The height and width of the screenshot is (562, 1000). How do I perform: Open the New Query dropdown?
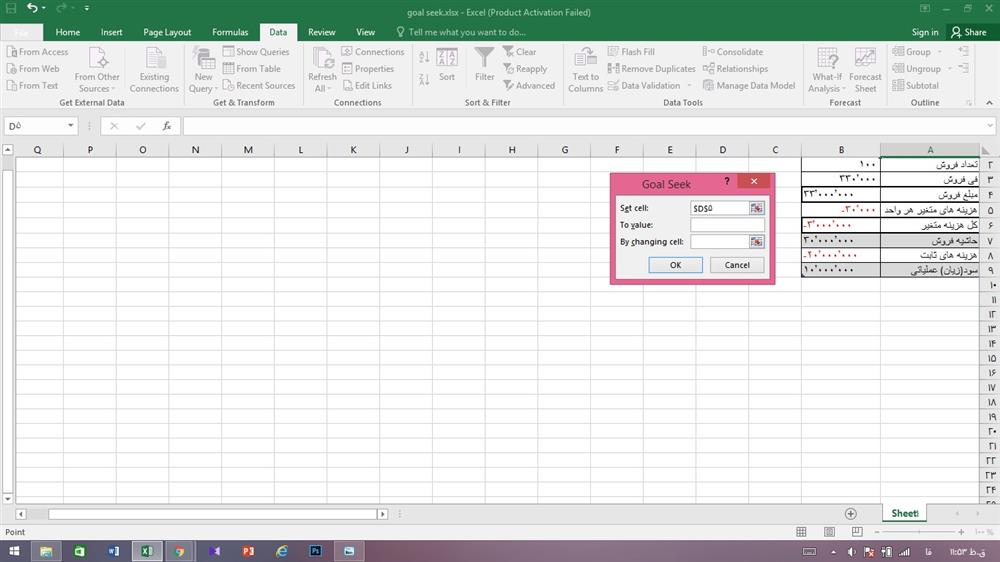tap(203, 88)
